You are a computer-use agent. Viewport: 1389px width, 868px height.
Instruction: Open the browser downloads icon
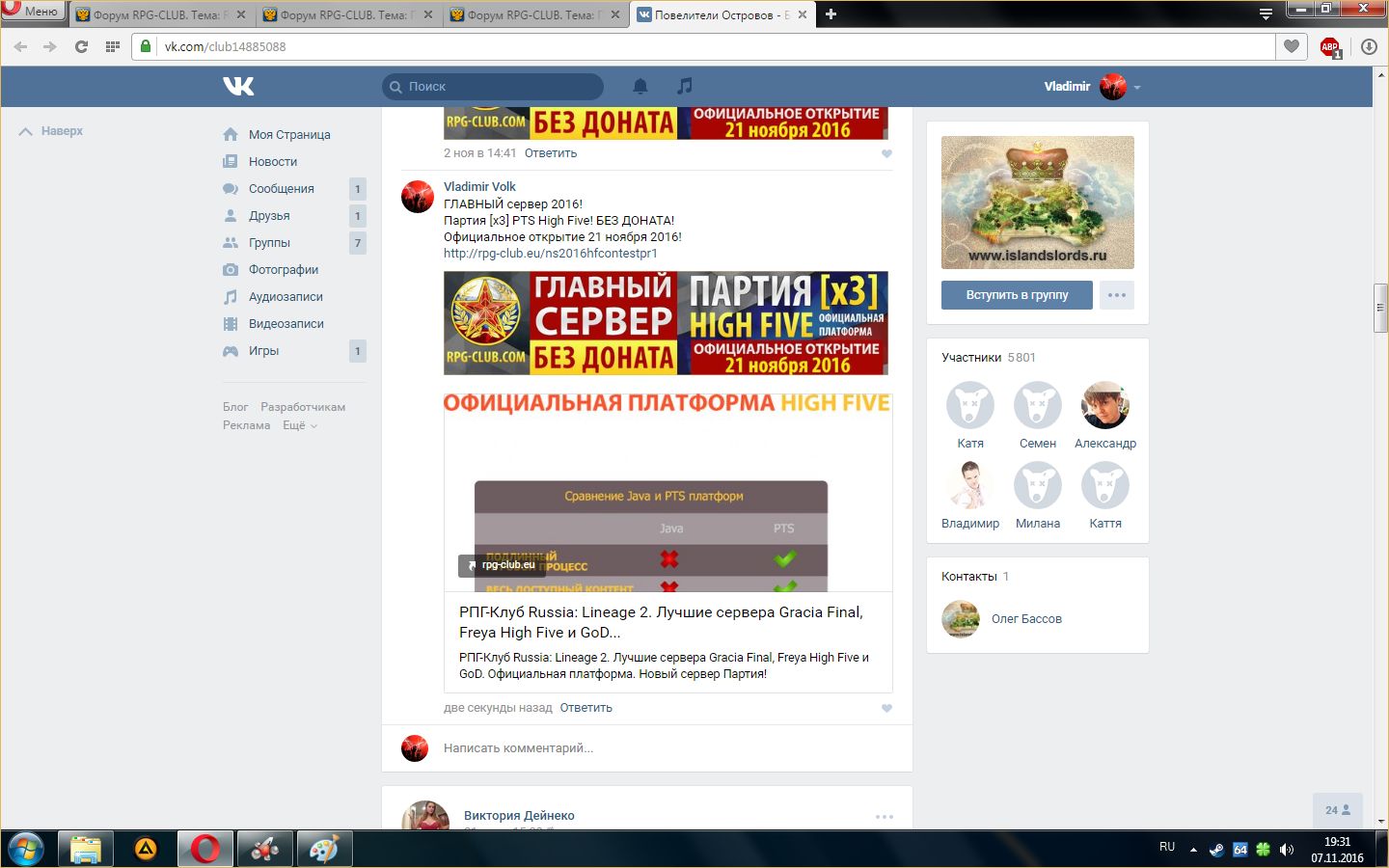(x=1369, y=46)
